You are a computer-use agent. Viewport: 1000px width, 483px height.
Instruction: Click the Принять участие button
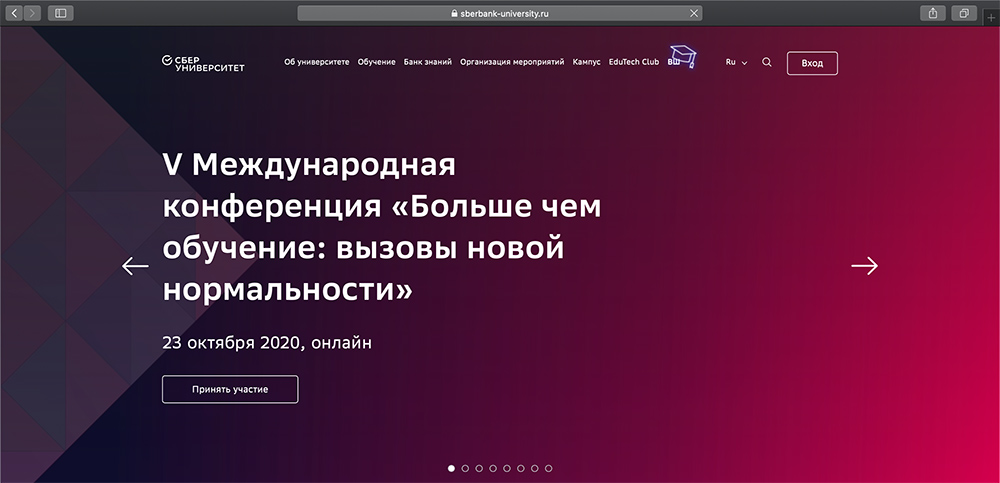coord(230,389)
